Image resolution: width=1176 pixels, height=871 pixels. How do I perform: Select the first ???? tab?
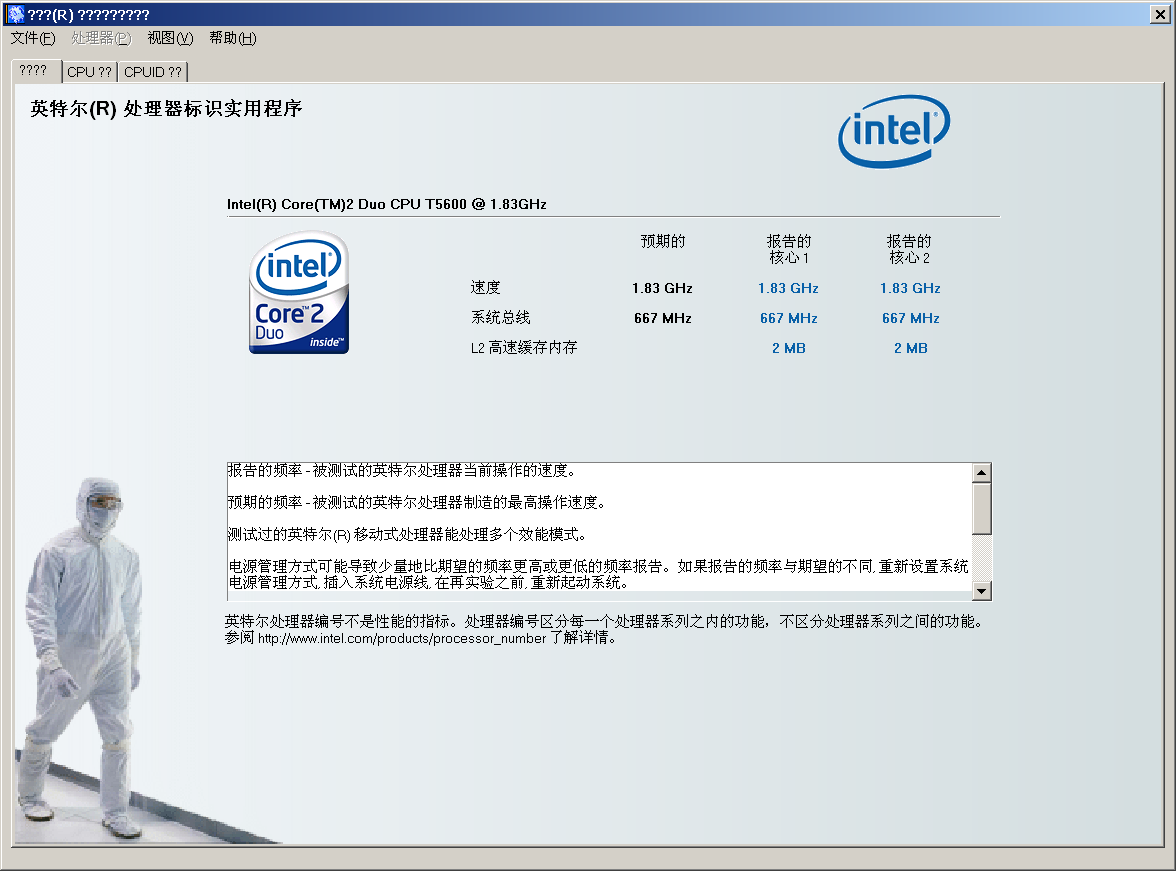coord(34,71)
